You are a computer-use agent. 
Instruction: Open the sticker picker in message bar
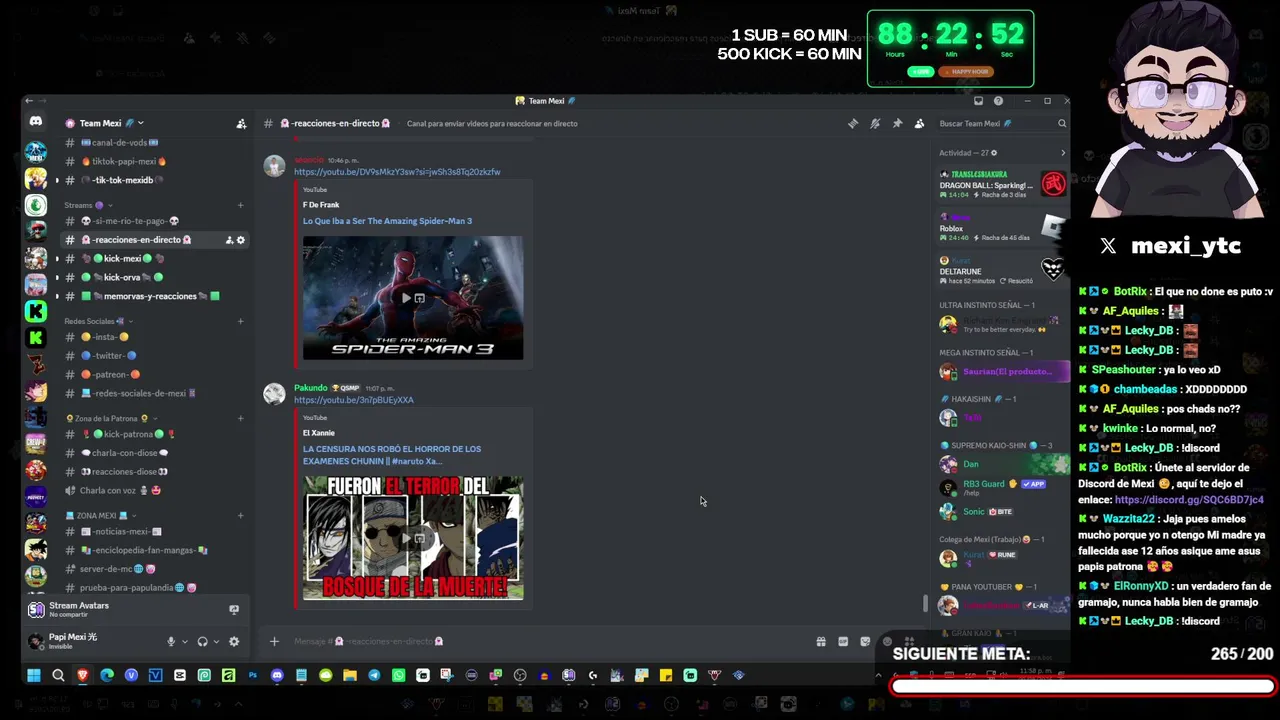[865, 642]
